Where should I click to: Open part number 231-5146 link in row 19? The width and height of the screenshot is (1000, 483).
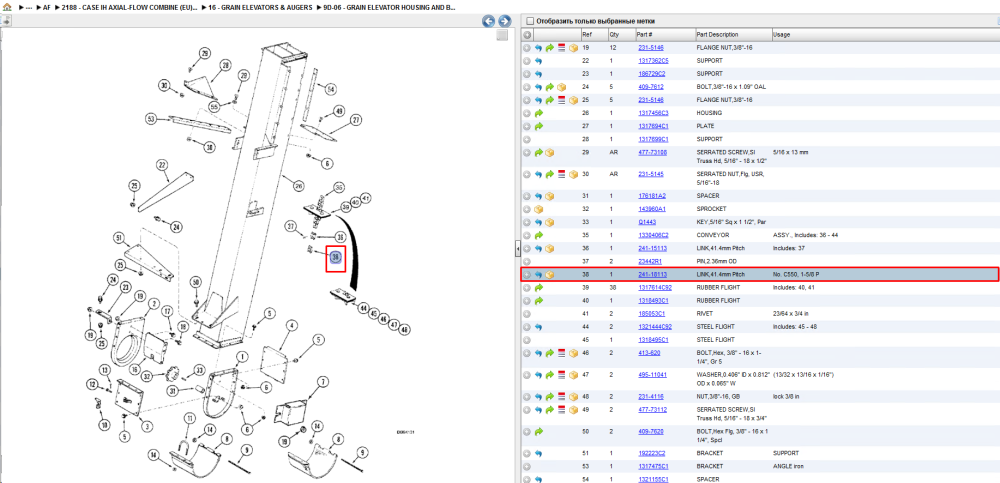pyautogui.click(x=651, y=48)
